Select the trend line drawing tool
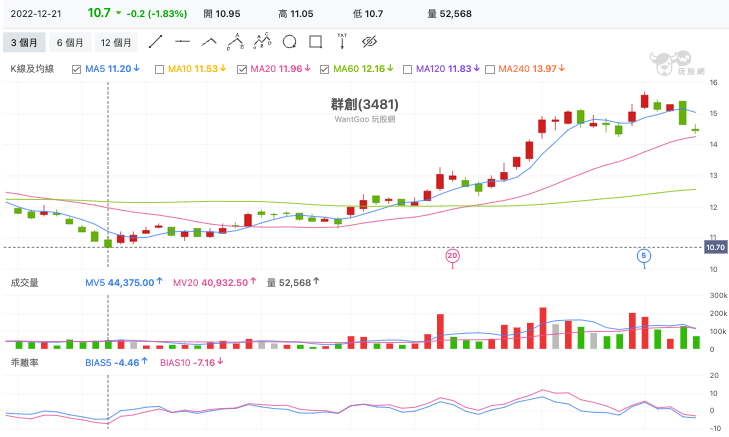Image resolution: width=729 pixels, height=437 pixels. (155, 42)
